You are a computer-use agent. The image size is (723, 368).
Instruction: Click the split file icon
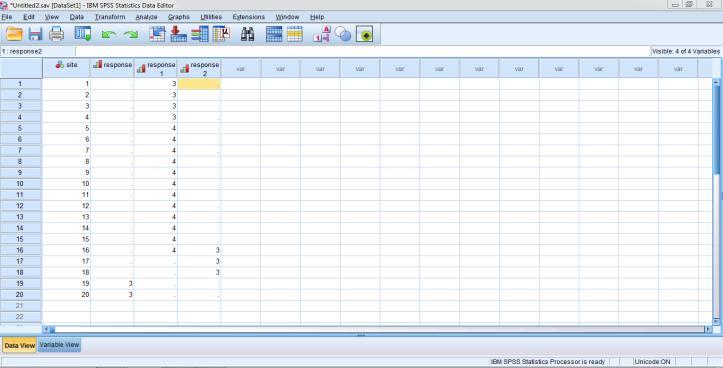click(x=274, y=34)
